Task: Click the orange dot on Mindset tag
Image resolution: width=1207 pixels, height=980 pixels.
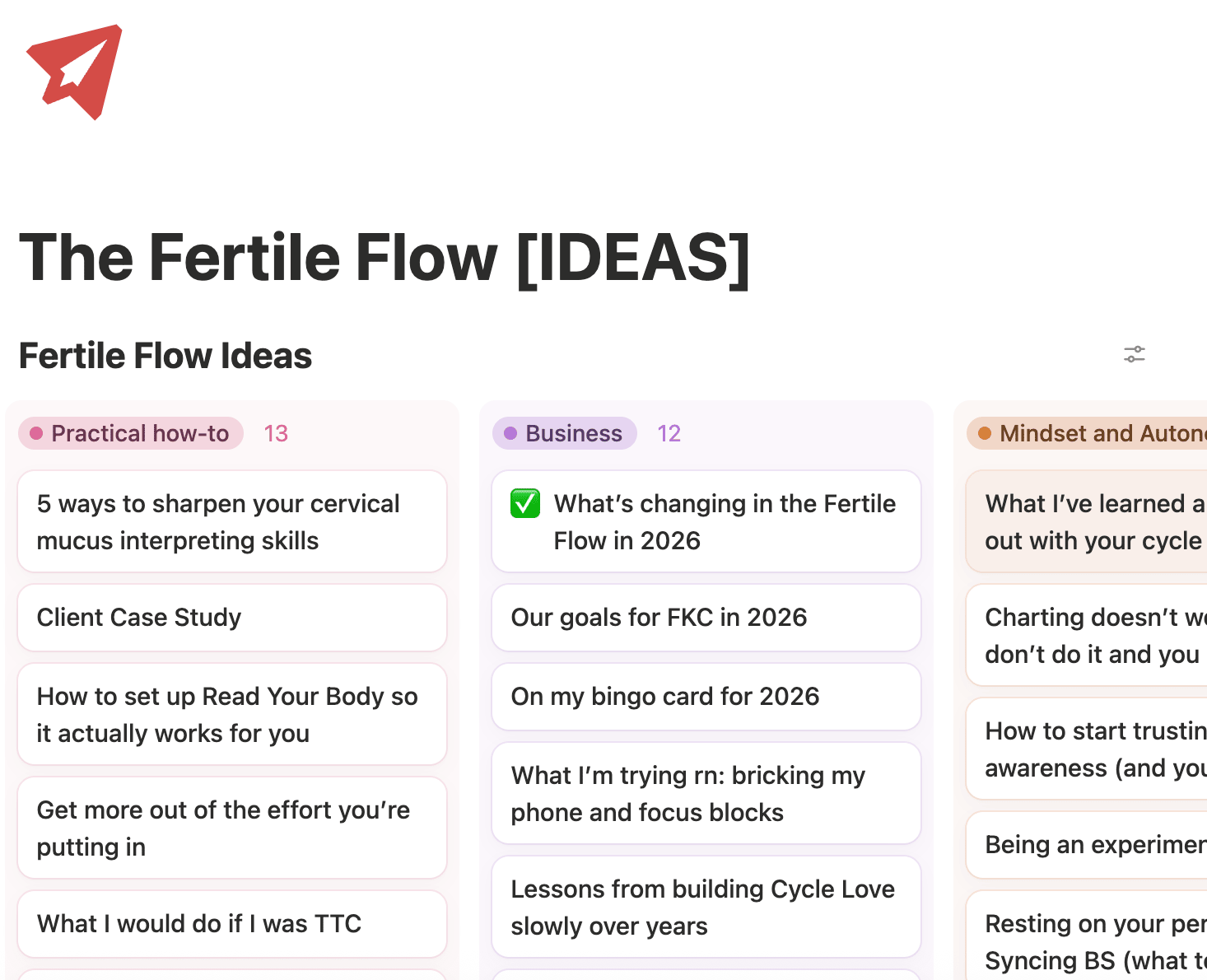Action: click(x=985, y=433)
